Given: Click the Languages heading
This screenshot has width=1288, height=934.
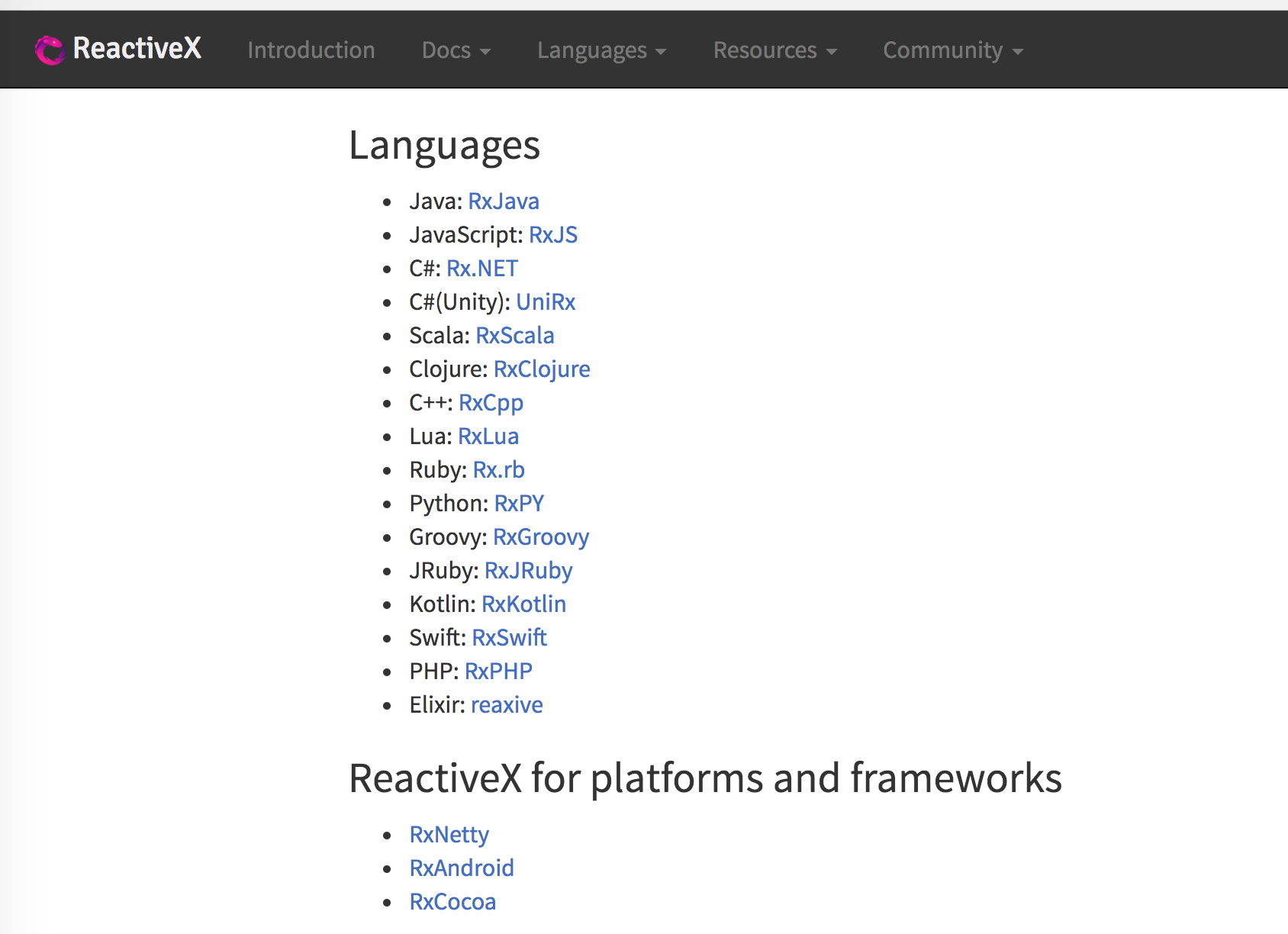Looking at the screenshot, I should pos(444,146).
